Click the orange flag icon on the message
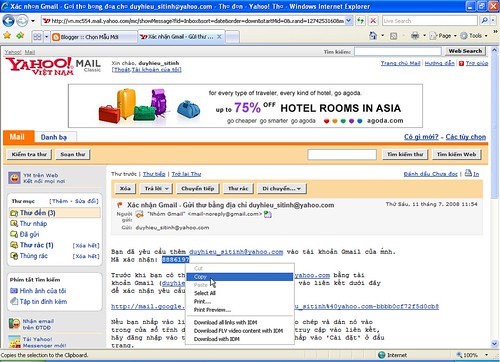The height and width of the screenshot is (362, 500). [x=120, y=205]
